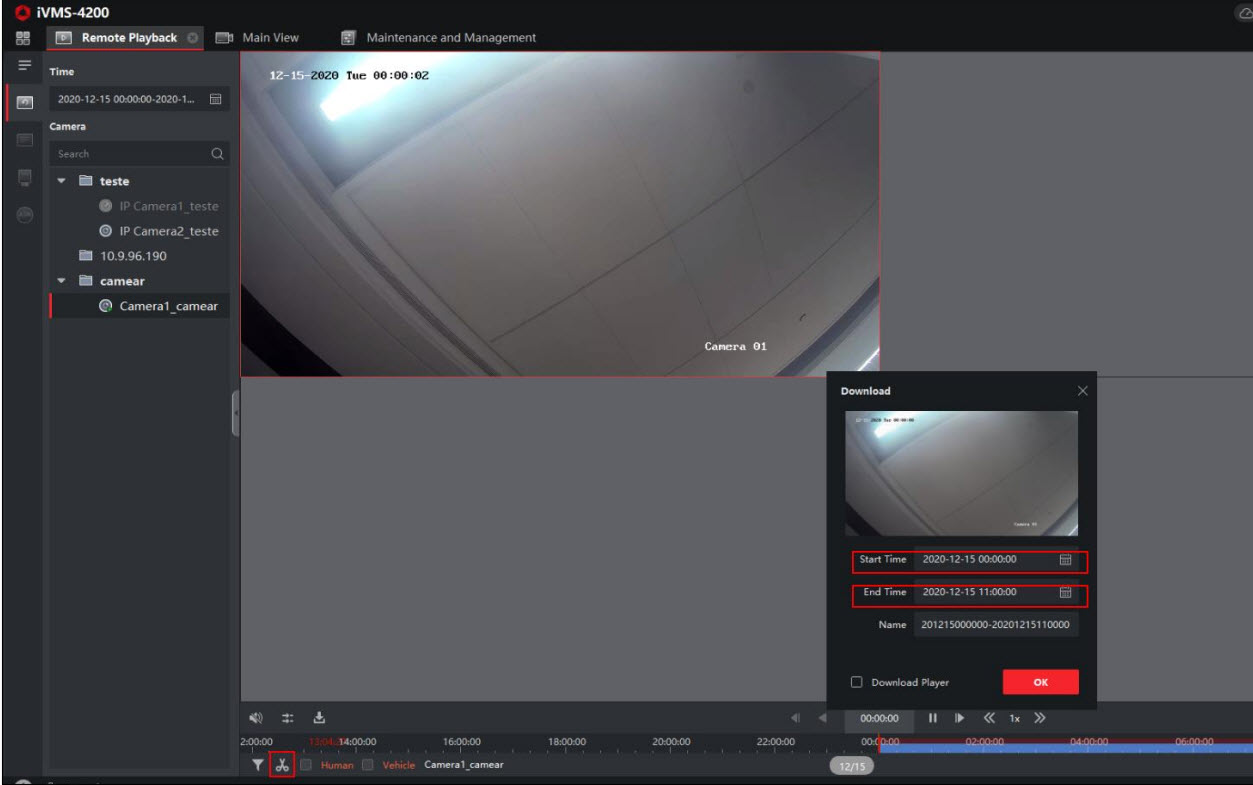Open the Start Time calendar picker
This screenshot has height=785, width=1253.
(x=1065, y=560)
